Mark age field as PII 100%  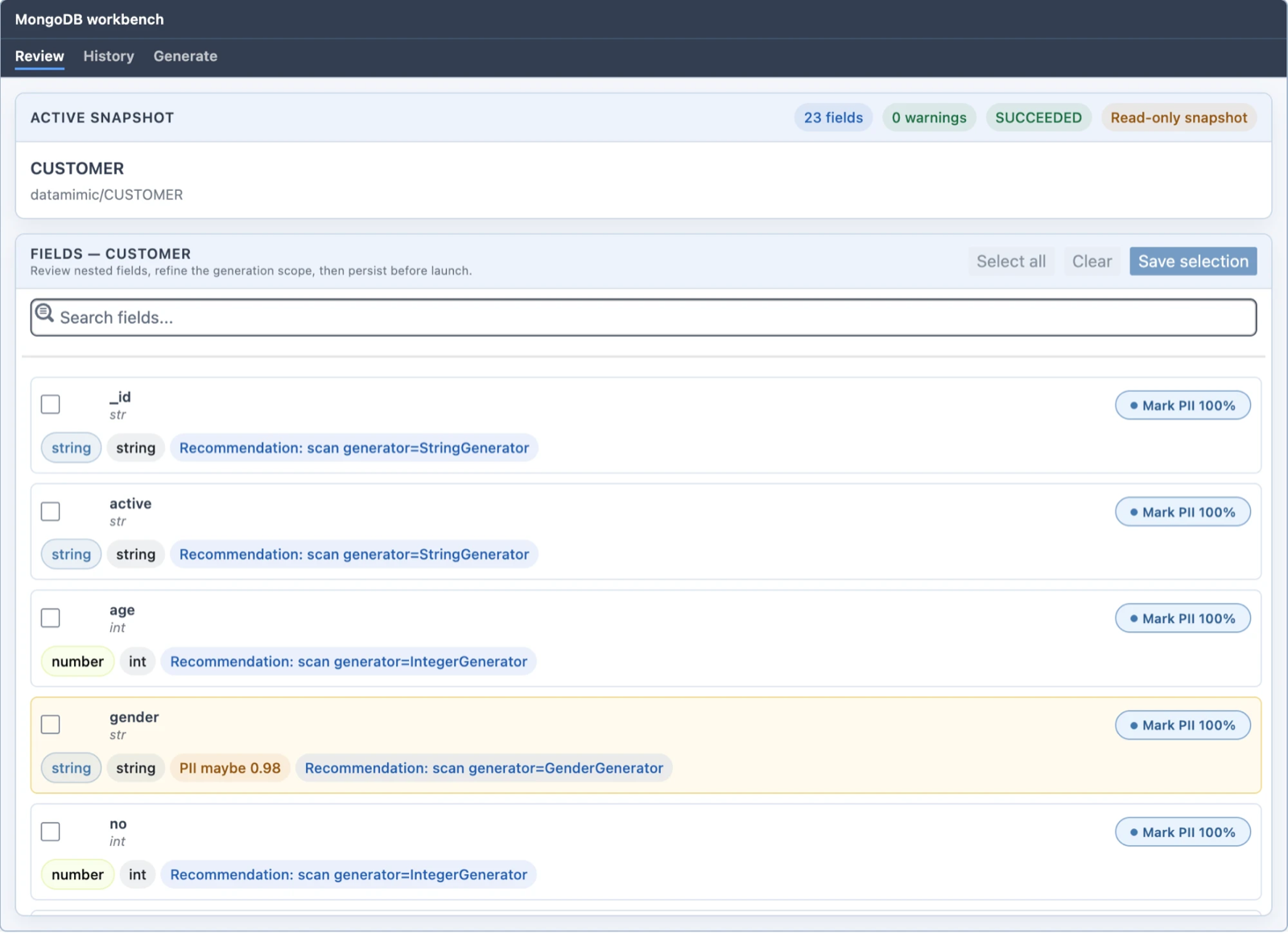click(x=1183, y=618)
